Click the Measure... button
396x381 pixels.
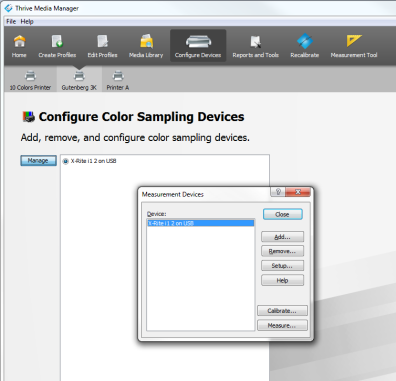[x=282, y=325]
